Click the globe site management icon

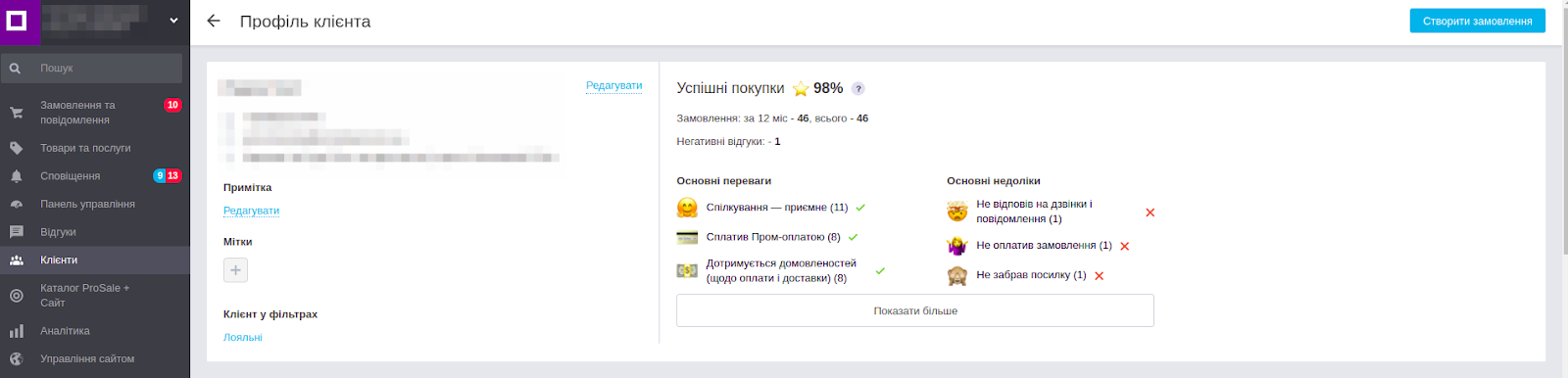pyautogui.click(x=17, y=359)
